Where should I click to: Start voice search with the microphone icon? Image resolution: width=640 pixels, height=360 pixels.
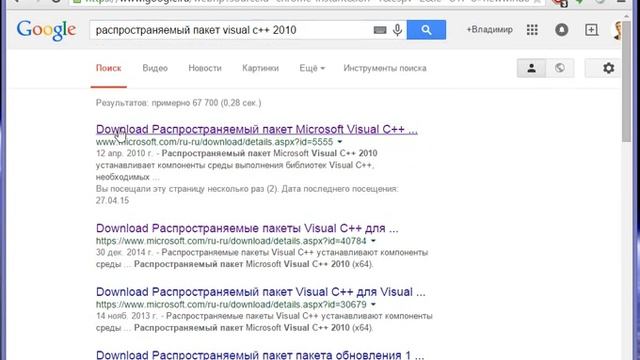coord(397,30)
